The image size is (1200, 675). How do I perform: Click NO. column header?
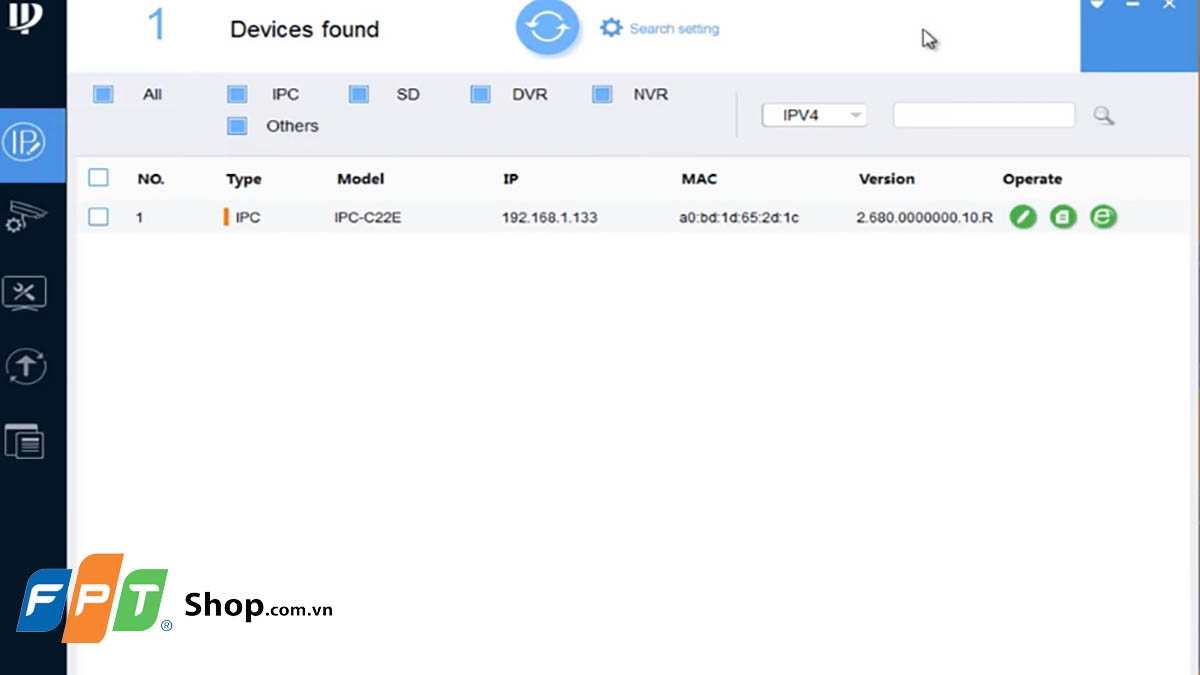[x=151, y=179]
